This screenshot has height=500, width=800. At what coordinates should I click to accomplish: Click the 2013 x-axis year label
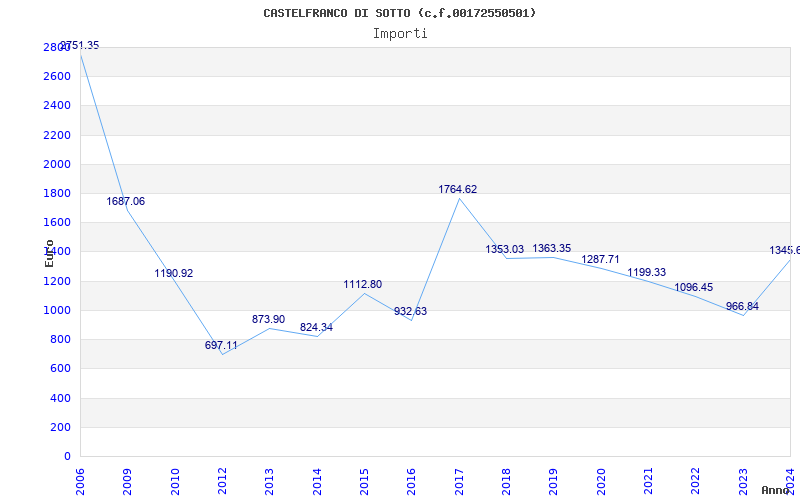(x=269, y=482)
